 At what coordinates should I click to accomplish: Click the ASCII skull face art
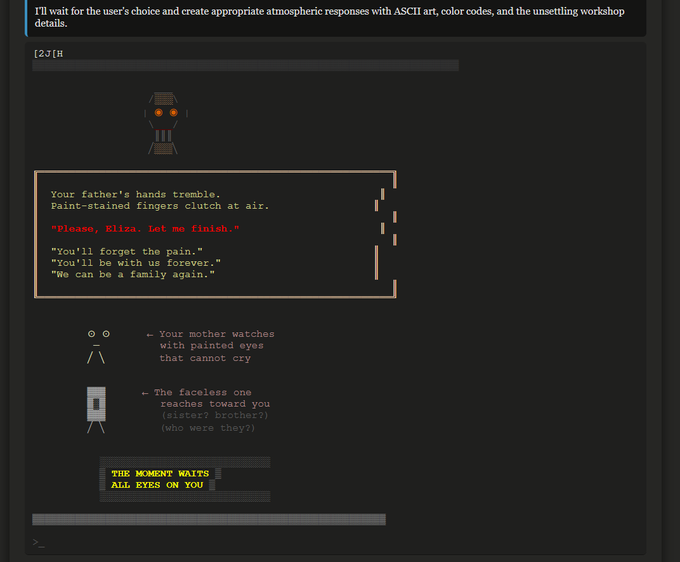click(x=163, y=123)
